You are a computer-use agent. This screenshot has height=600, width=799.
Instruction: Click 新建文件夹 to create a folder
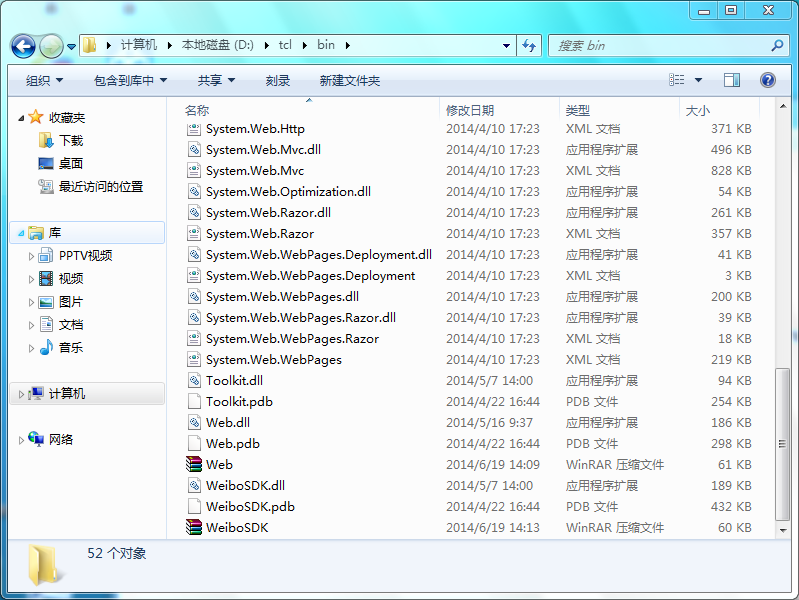[x=350, y=81]
